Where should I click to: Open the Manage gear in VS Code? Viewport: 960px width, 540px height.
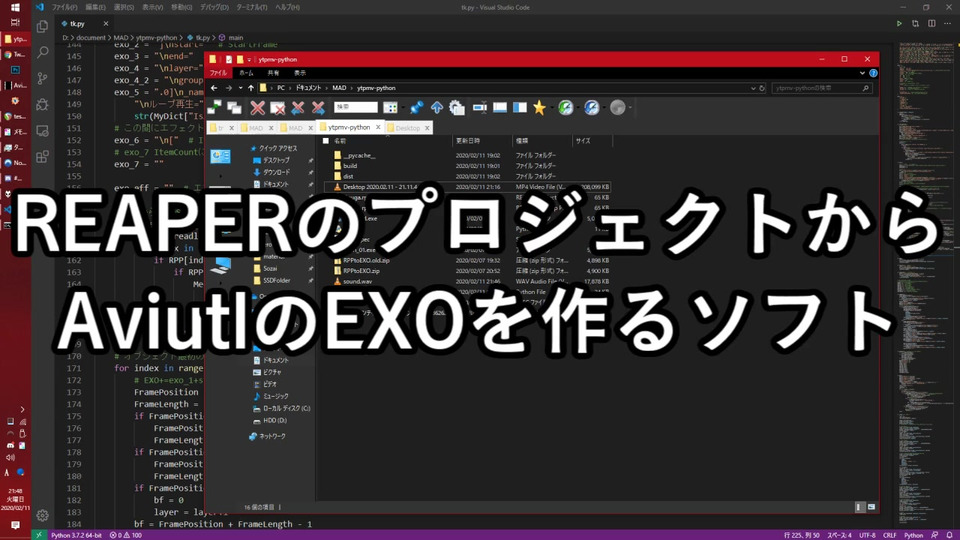[x=42, y=516]
